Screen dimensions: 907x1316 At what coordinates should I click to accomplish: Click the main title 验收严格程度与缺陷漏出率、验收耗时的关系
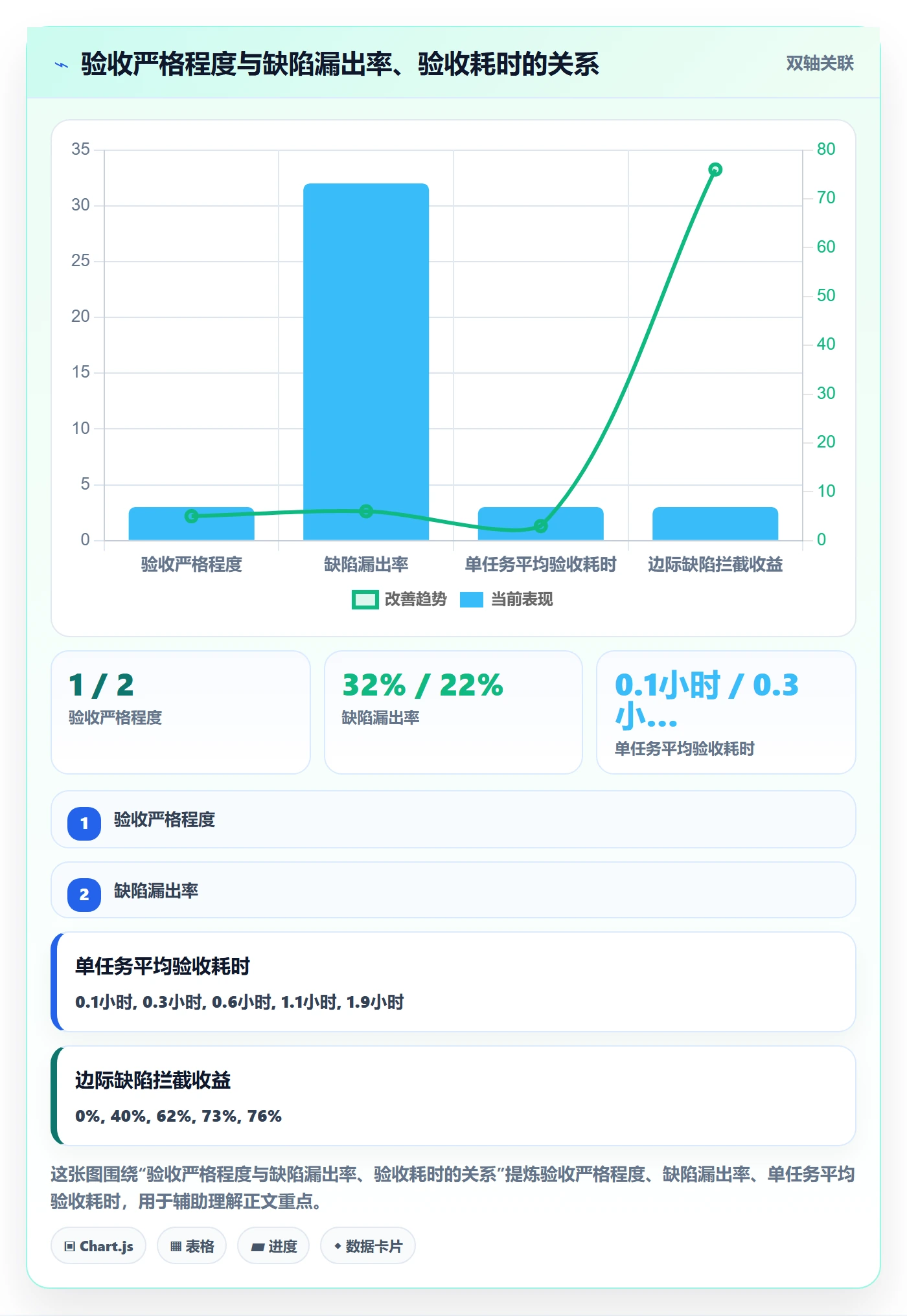coord(340,64)
